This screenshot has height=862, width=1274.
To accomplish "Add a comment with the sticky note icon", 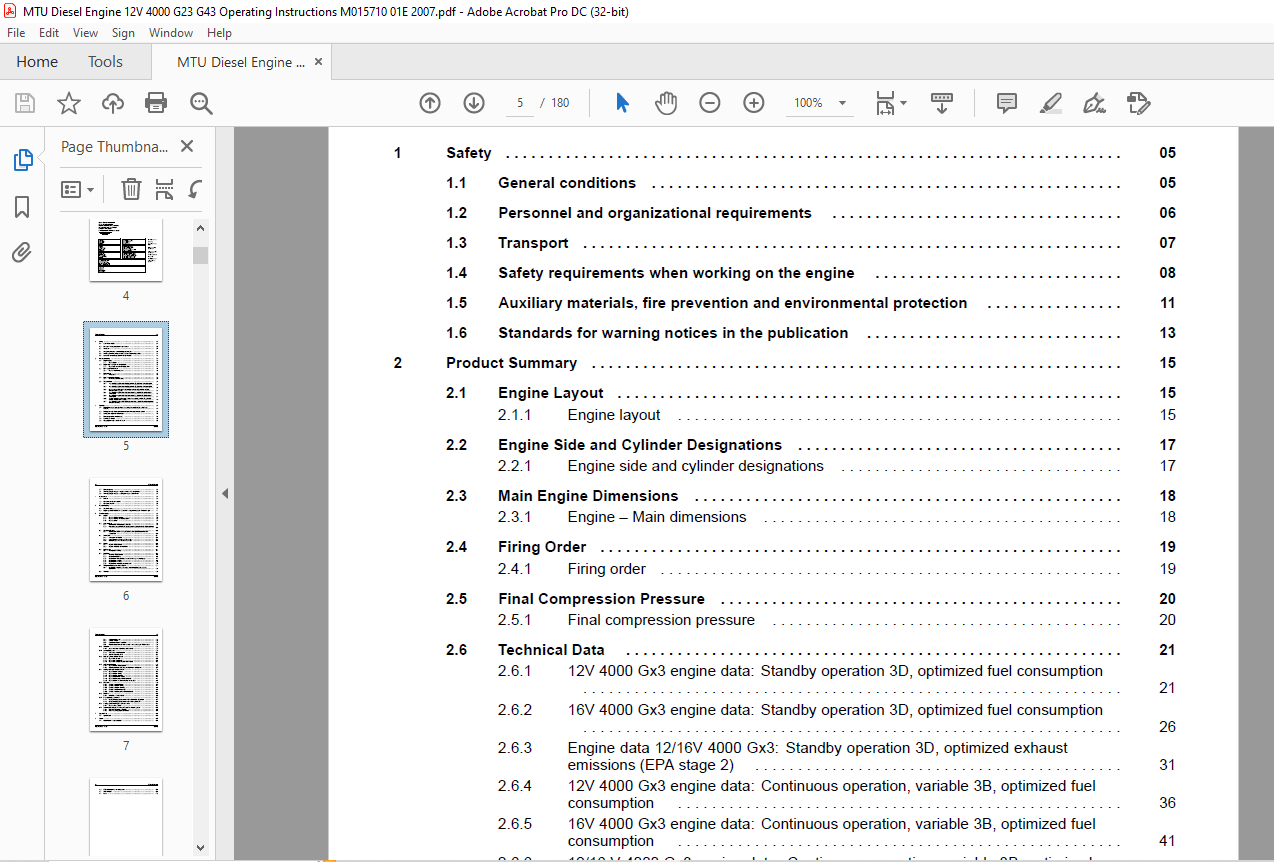I will (x=1007, y=103).
